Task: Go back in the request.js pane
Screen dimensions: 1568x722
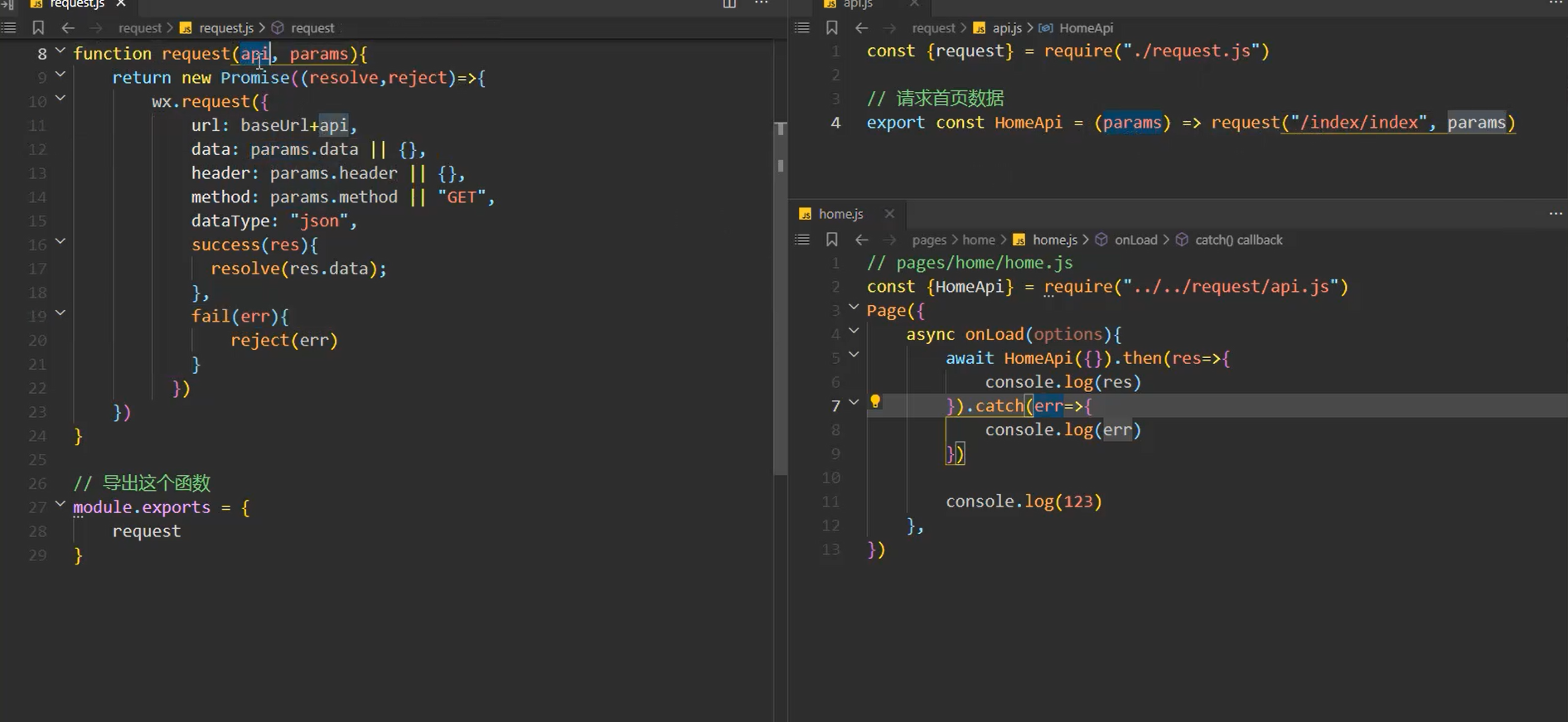Action: (x=68, y=27)
